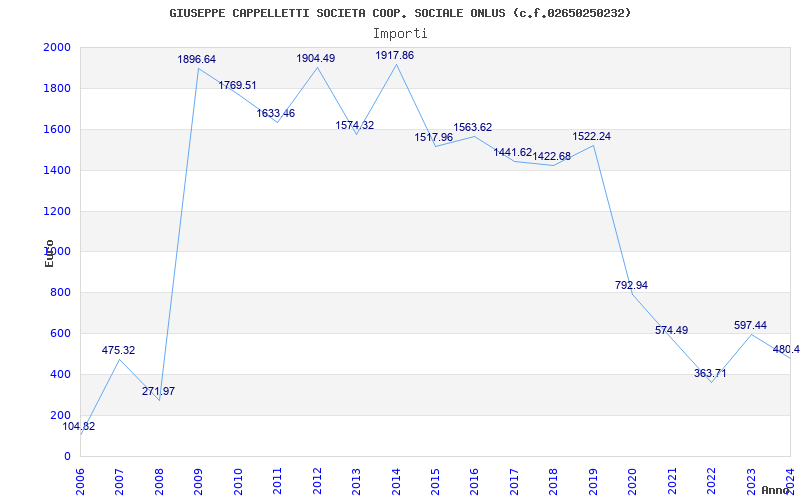Select the Importi subtitle

tap(400, 33)
